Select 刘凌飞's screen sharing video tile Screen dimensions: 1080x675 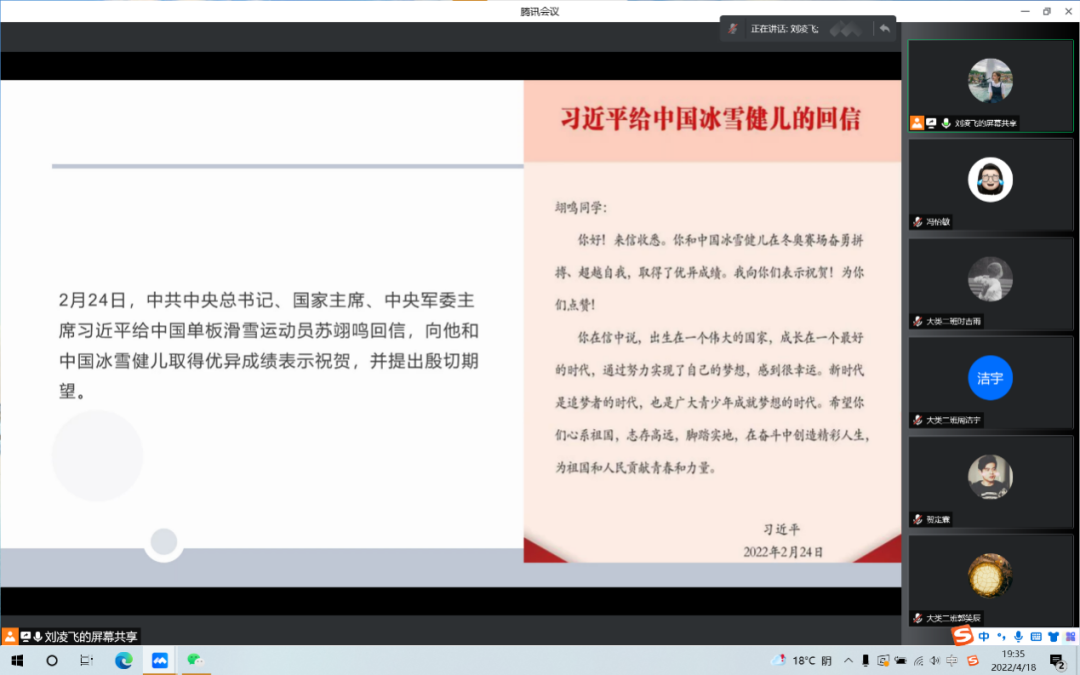[x=990, y=85]
